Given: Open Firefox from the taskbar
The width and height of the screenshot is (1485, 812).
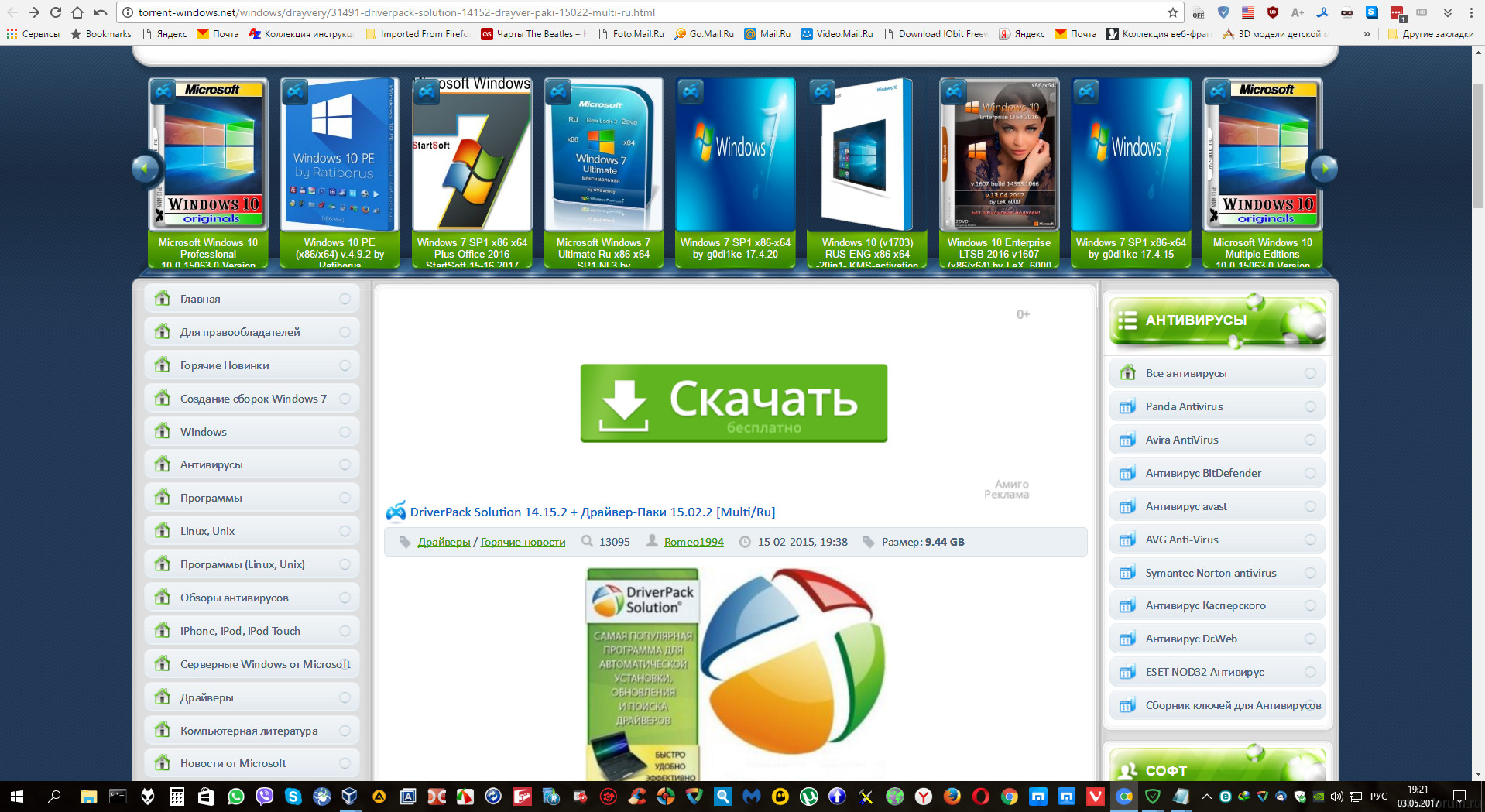Looking at the screenshot, I should 952,797.
